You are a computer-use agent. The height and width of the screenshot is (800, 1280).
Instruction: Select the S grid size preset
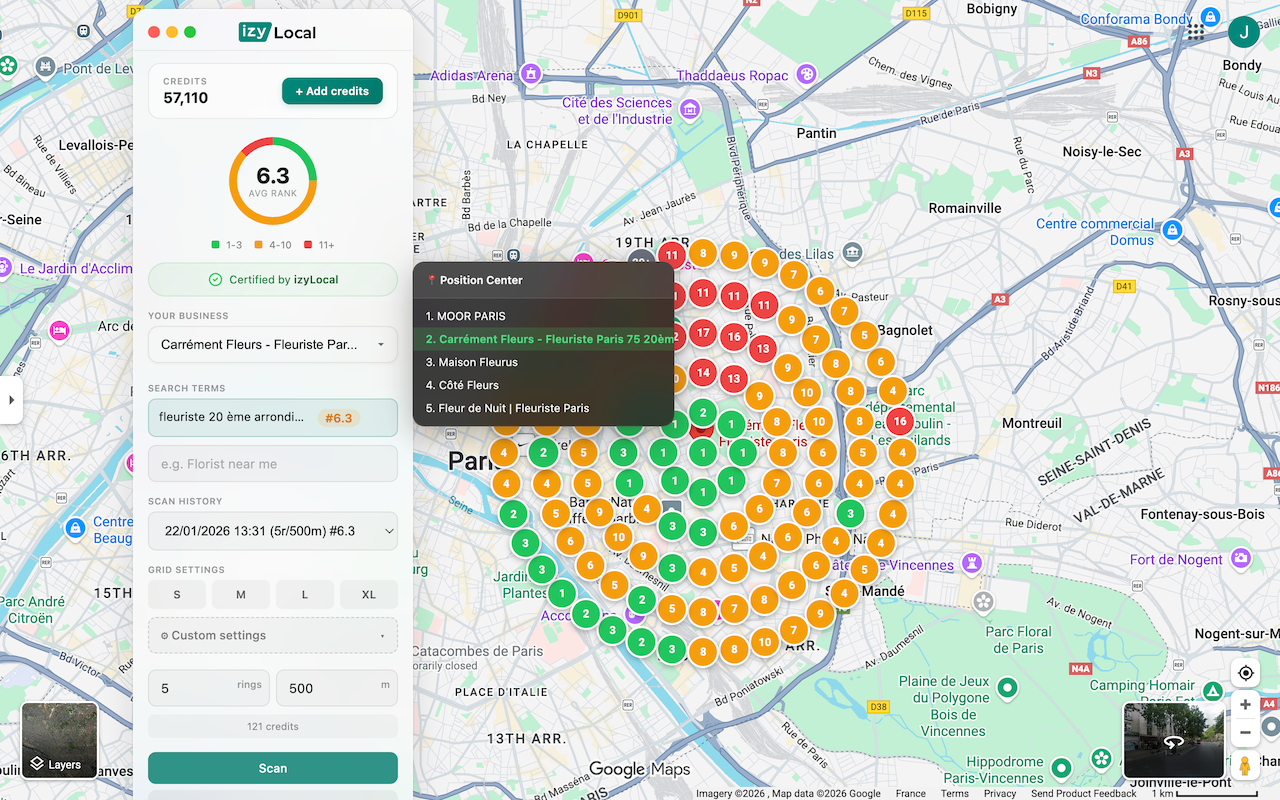pyautogui.click(x=177, y=595)
